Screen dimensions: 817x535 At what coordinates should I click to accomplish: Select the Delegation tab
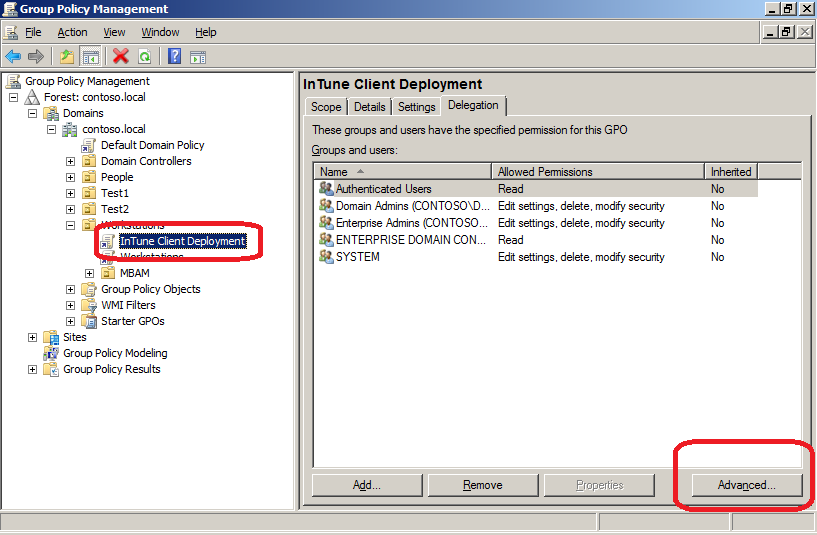(x=473, y=105)
